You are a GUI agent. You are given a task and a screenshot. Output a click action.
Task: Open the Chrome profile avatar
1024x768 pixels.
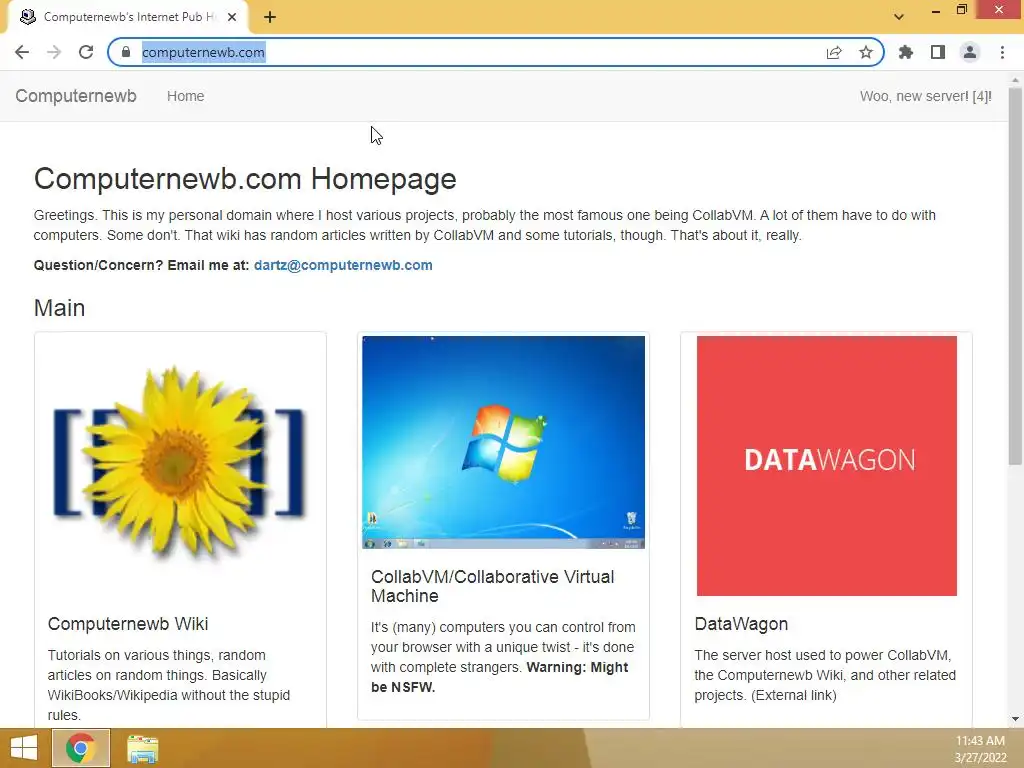970,52
